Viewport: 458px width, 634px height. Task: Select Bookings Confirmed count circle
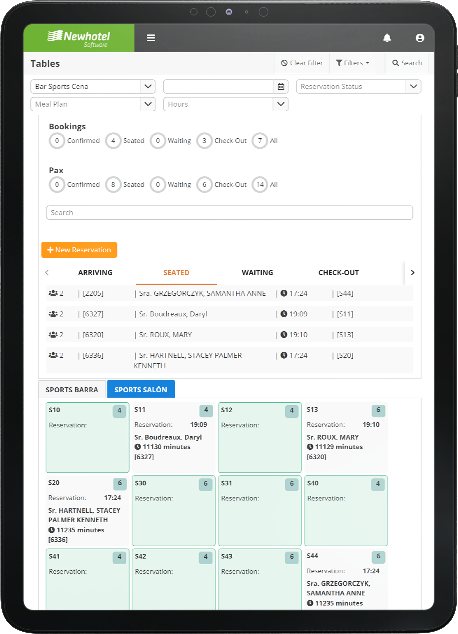(57, 141)
